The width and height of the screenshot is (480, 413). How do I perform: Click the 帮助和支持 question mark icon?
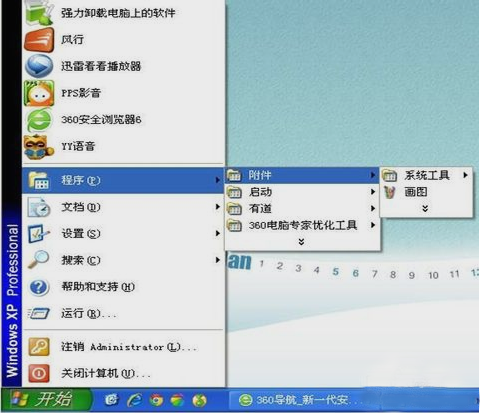(39, 287)
